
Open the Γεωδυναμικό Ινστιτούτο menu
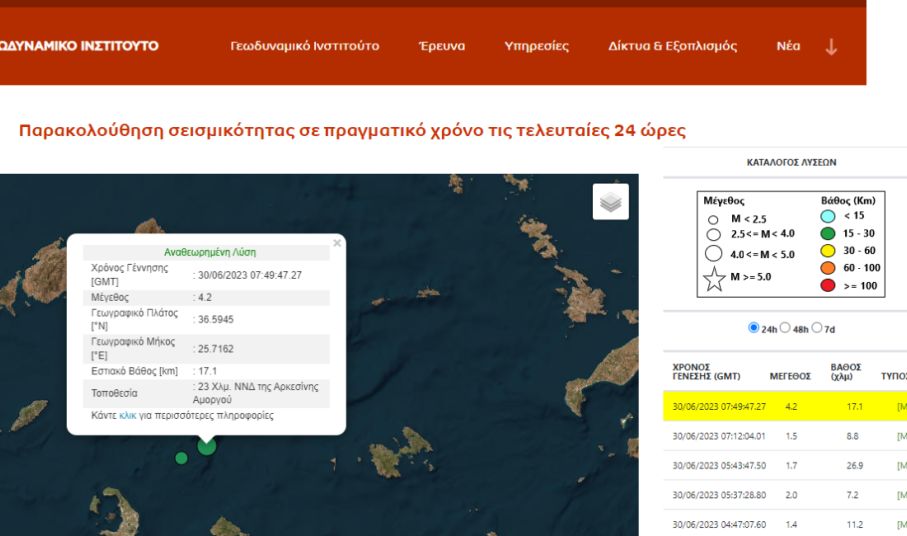pyautogui.click(x=304, y=46)
